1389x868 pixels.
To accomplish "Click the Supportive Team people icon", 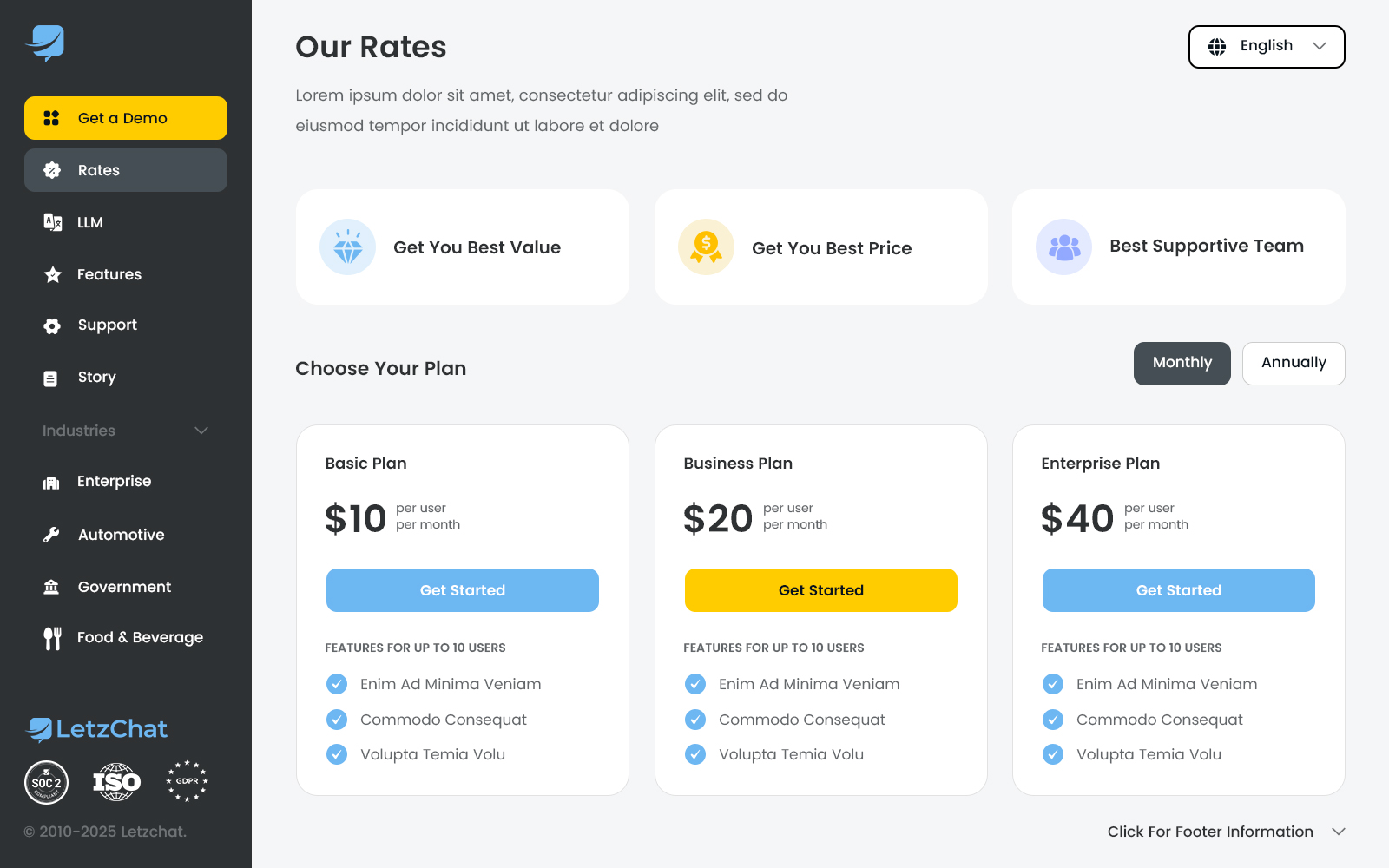I will (x=1063, y=247).
